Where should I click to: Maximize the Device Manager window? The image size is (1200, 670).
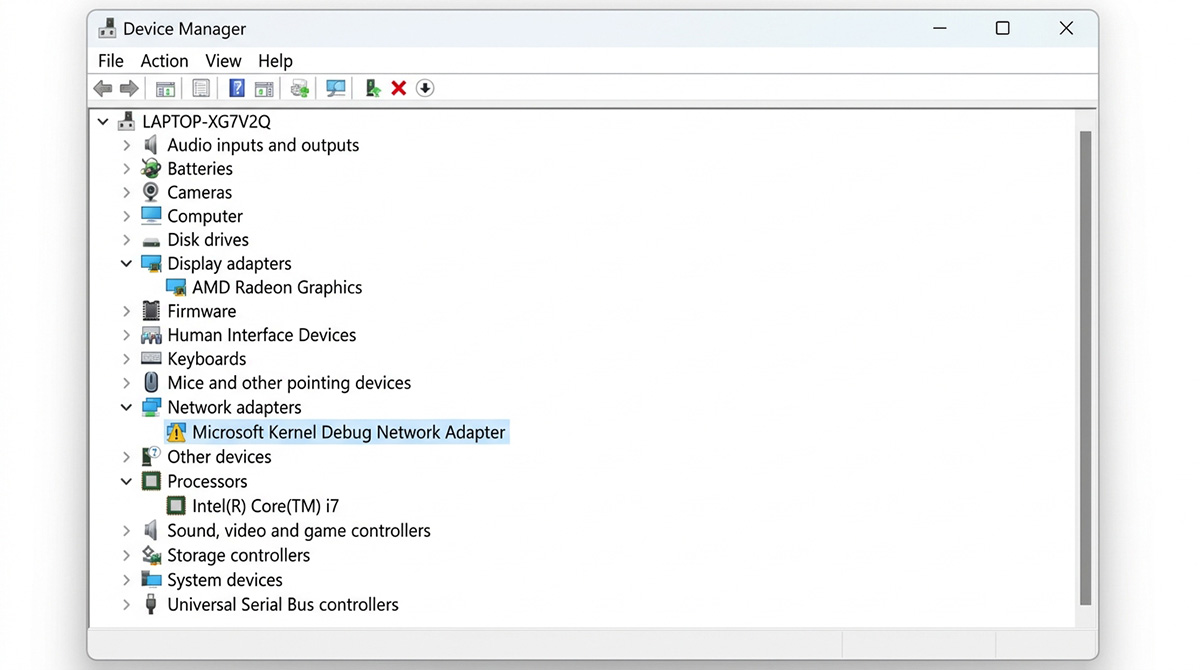tap(1002, 29)
